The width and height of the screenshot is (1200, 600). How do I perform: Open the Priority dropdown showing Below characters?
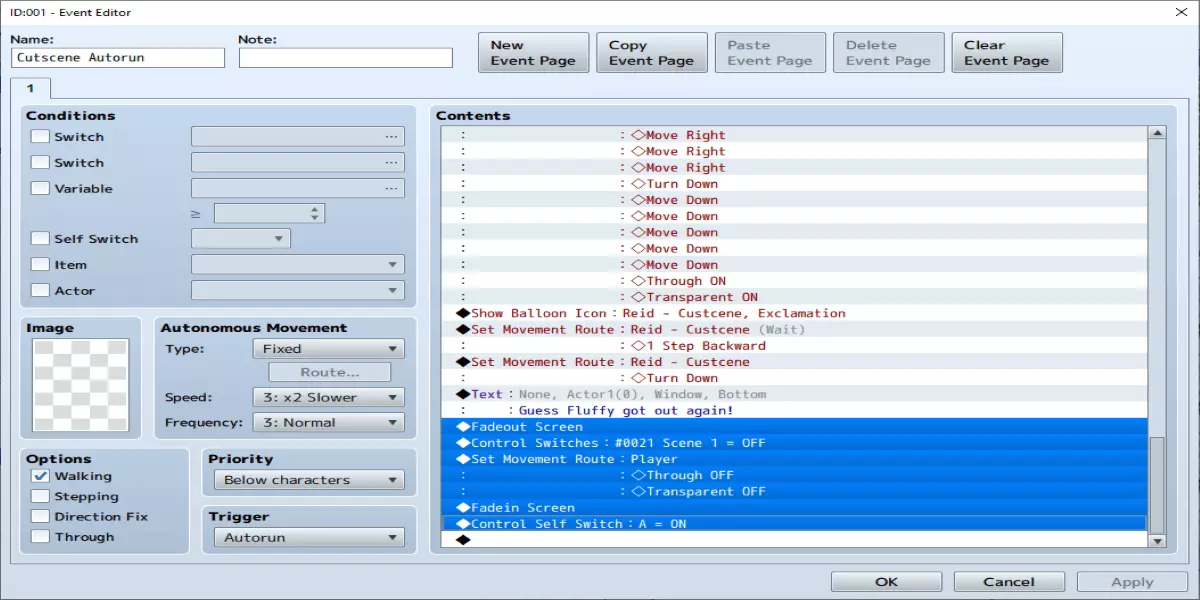pos(308,480)
